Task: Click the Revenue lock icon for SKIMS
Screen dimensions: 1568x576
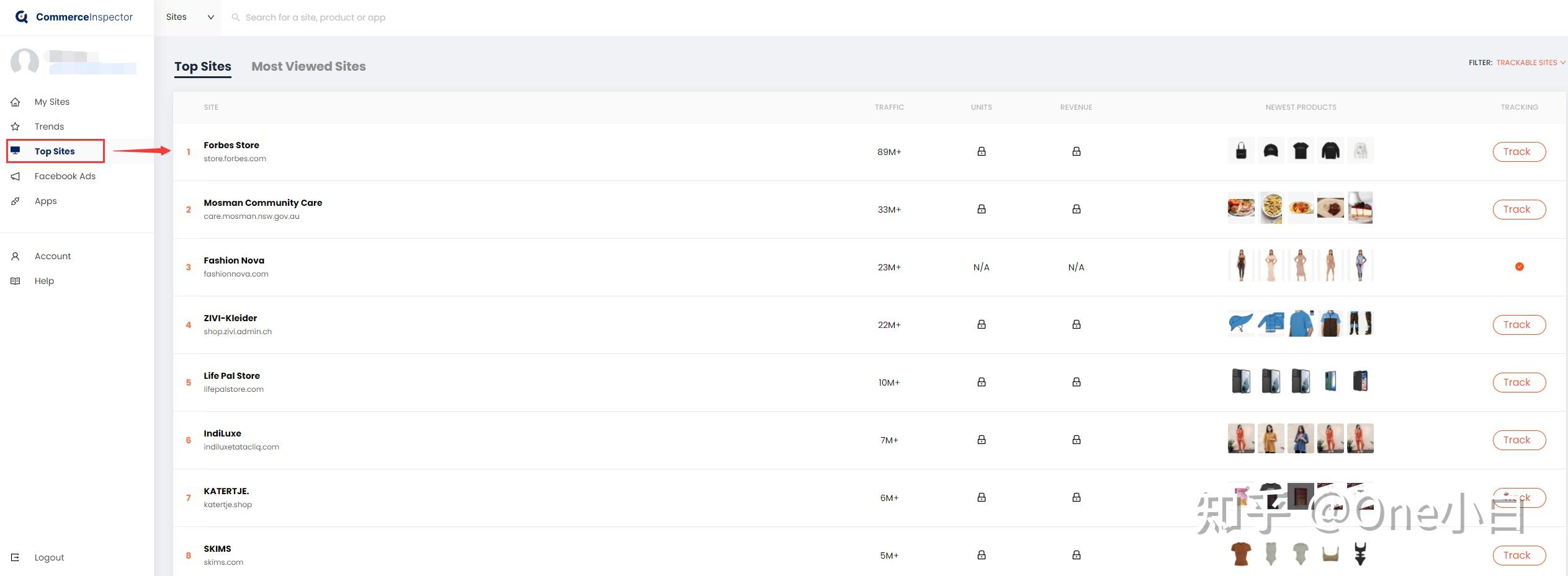Action: pos(1076,555)
